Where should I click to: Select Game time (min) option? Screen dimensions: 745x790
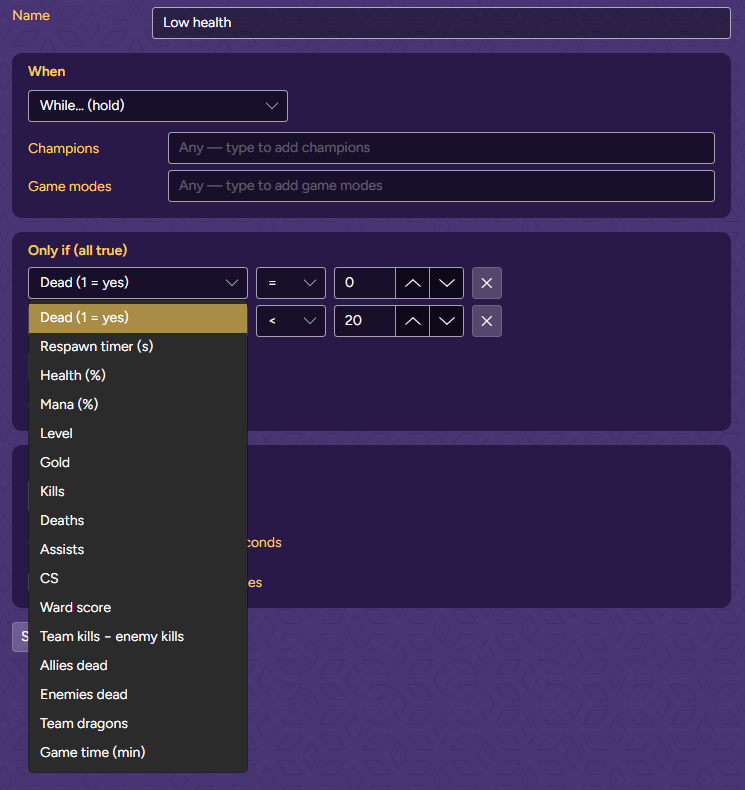tap(138, 753)
